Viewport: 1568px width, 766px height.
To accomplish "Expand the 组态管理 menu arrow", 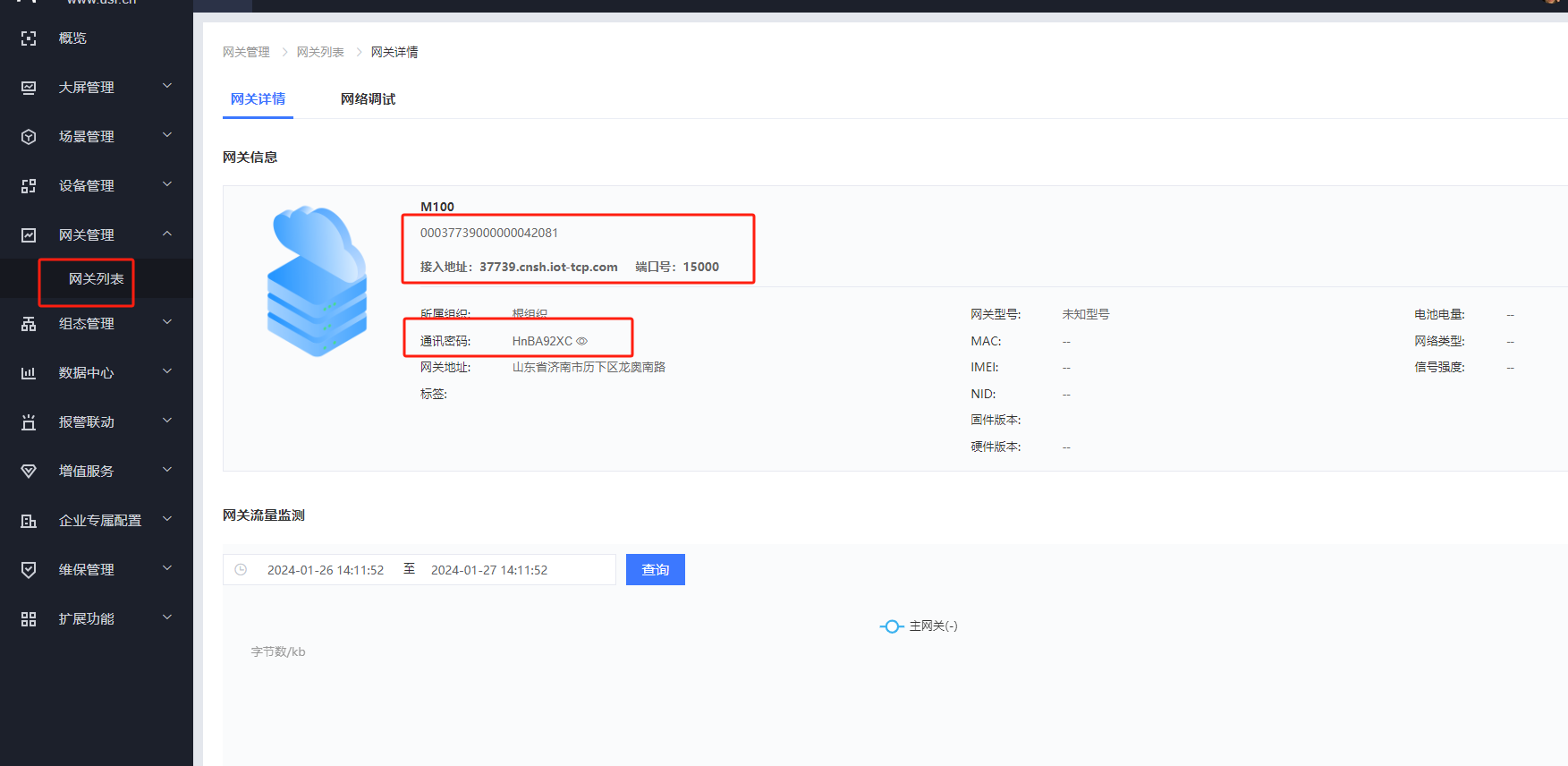I will point(167,322).
